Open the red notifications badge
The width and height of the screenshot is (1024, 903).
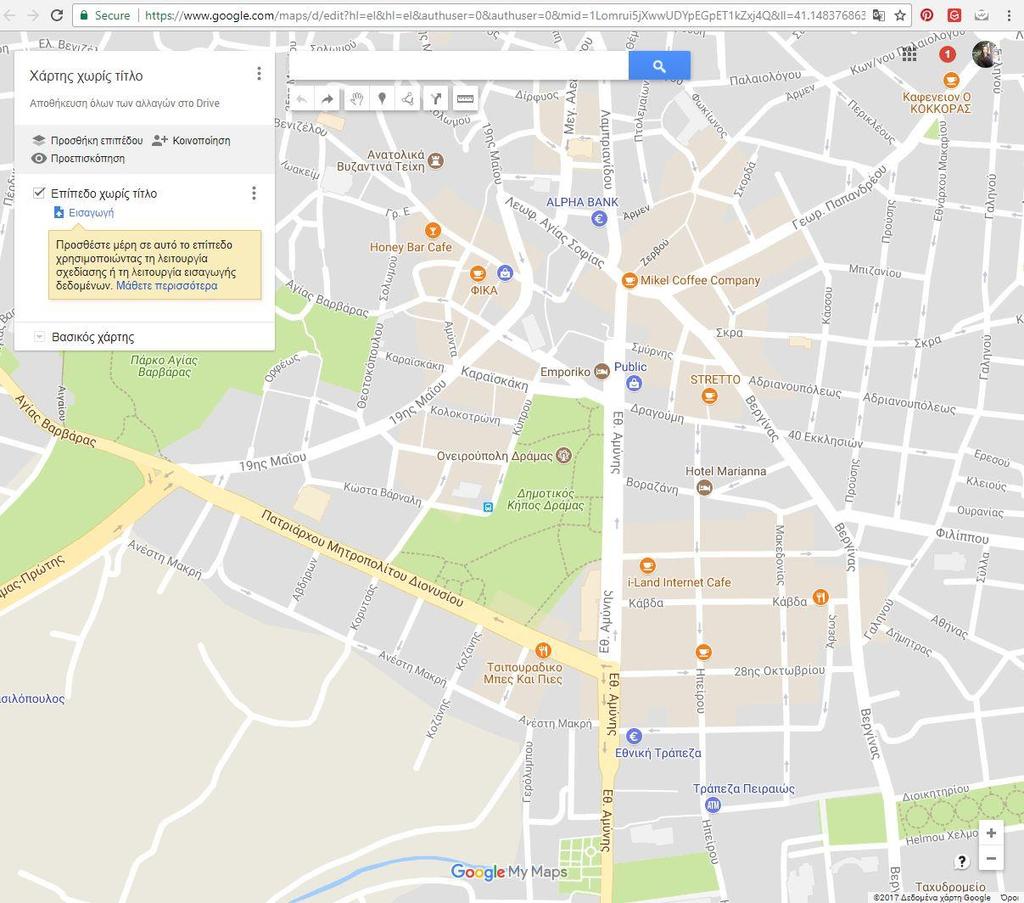pyautogui.click(x=947, y=55)
